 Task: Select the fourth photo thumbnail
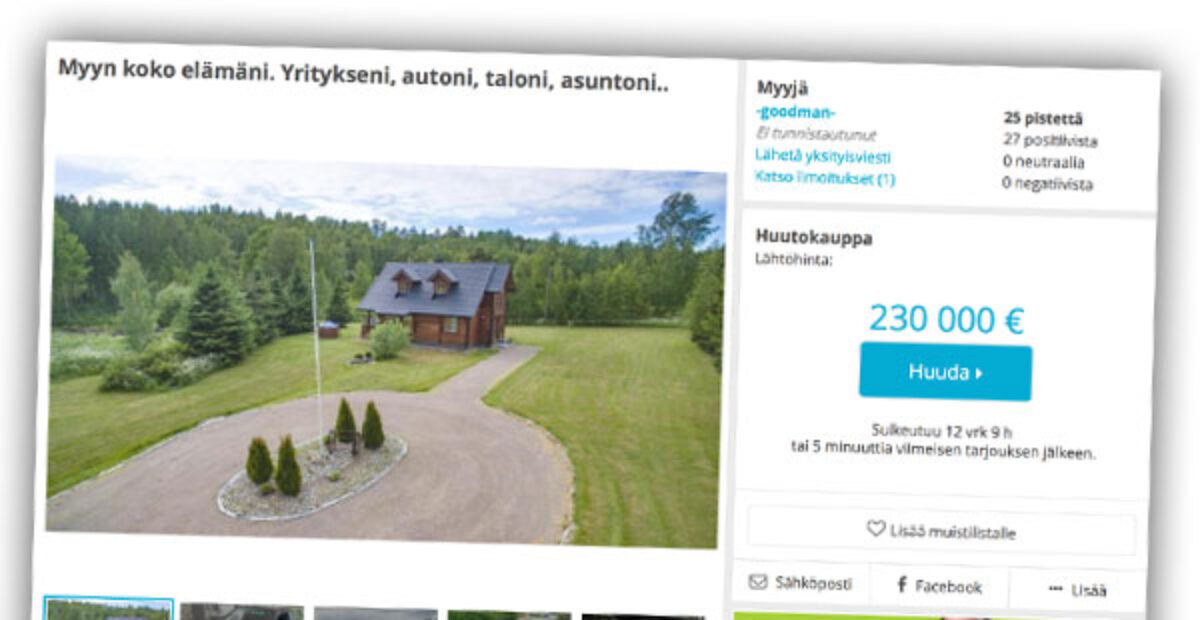(509, 615)
